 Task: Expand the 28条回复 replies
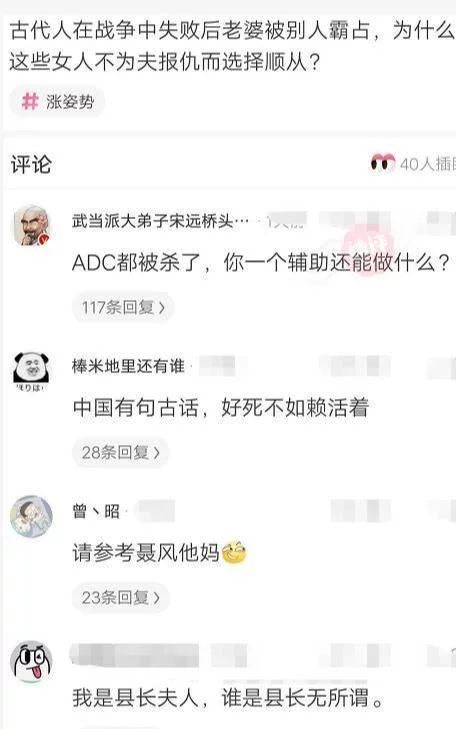[x=120, y=452]
